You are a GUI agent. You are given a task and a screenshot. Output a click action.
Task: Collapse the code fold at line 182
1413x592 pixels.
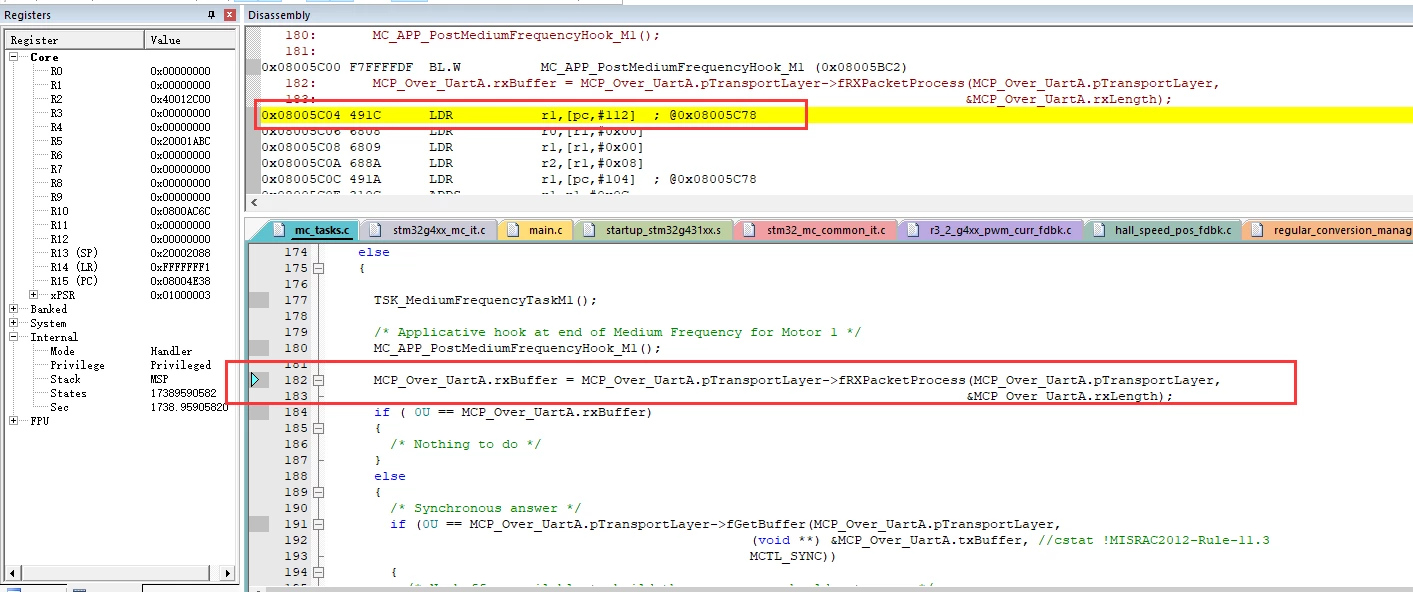coord(319,380)
